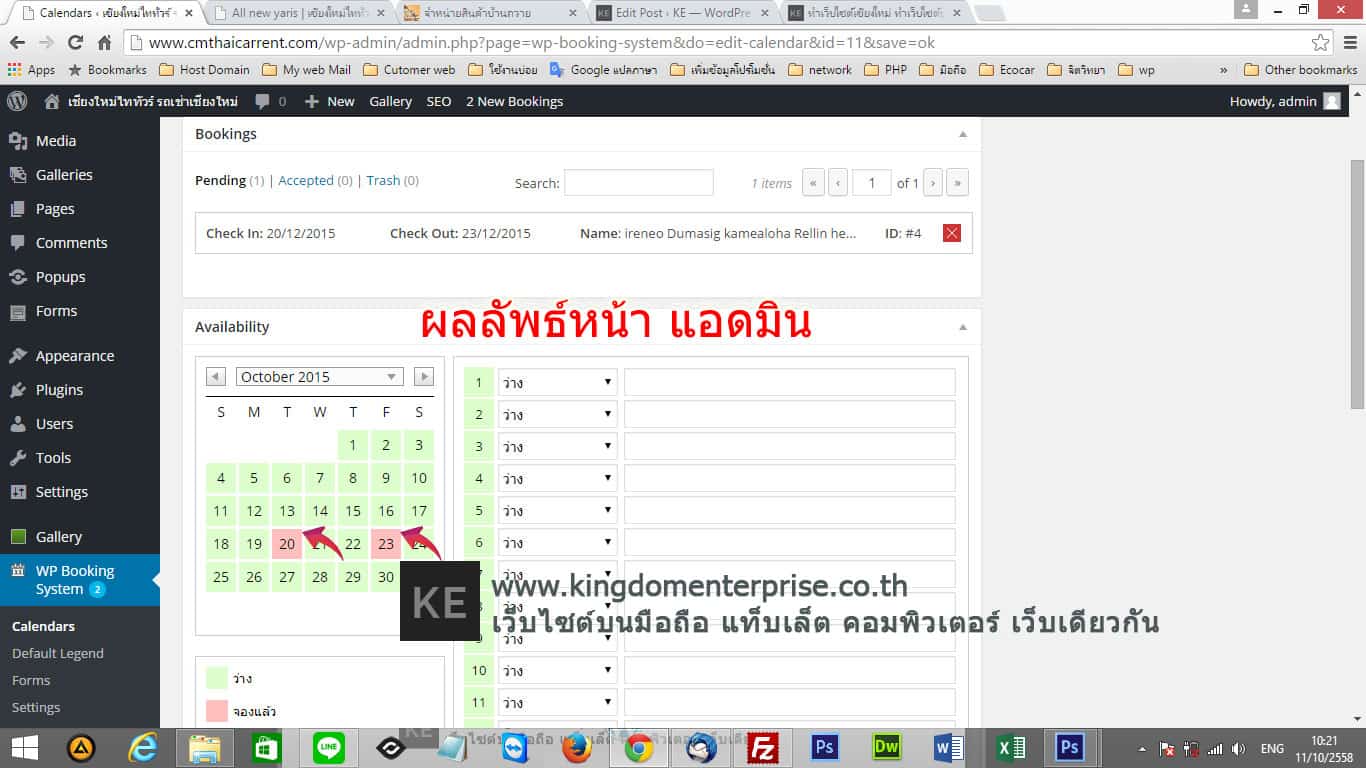Bookmark this page with the star icon

tap(1321, 43)
